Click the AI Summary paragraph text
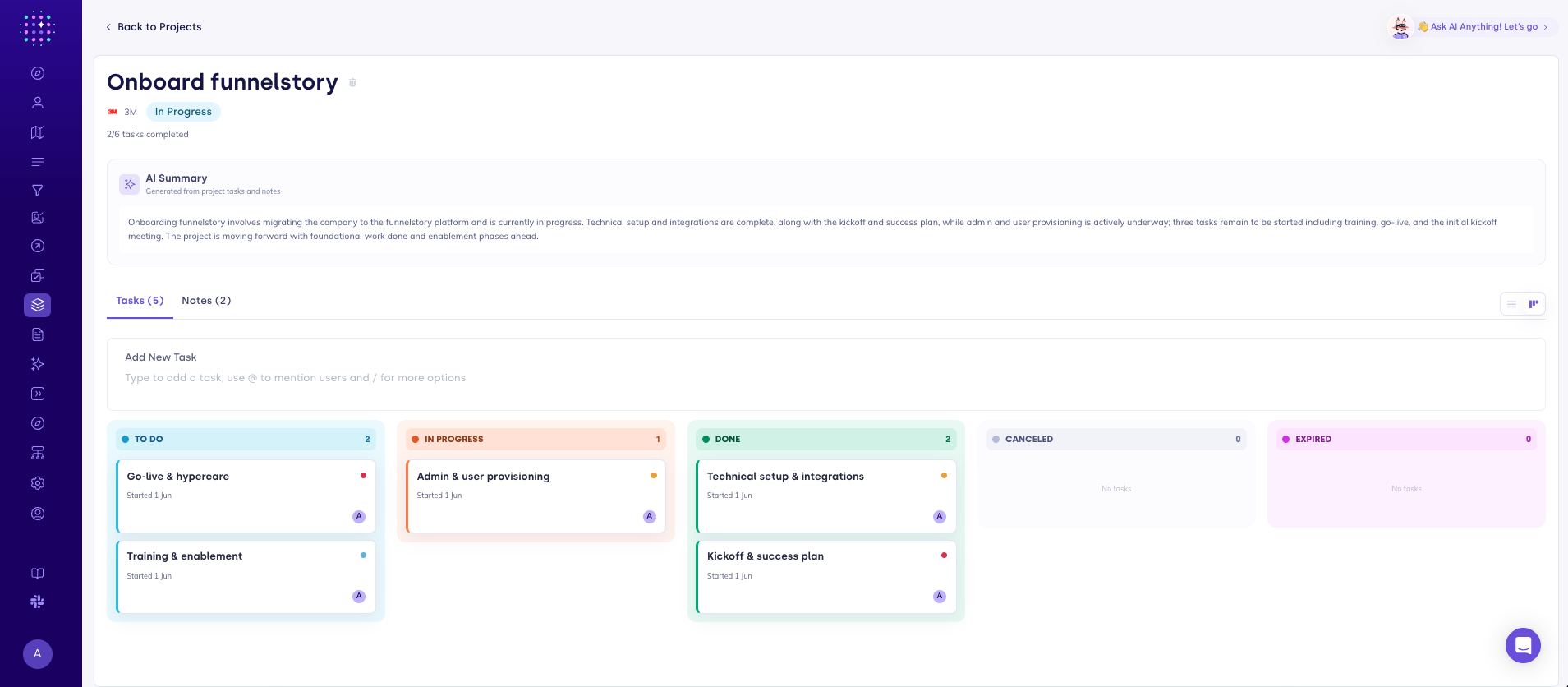Image resolution: width=1568 pixels, height=687 pixels. (x=812, y=229)
